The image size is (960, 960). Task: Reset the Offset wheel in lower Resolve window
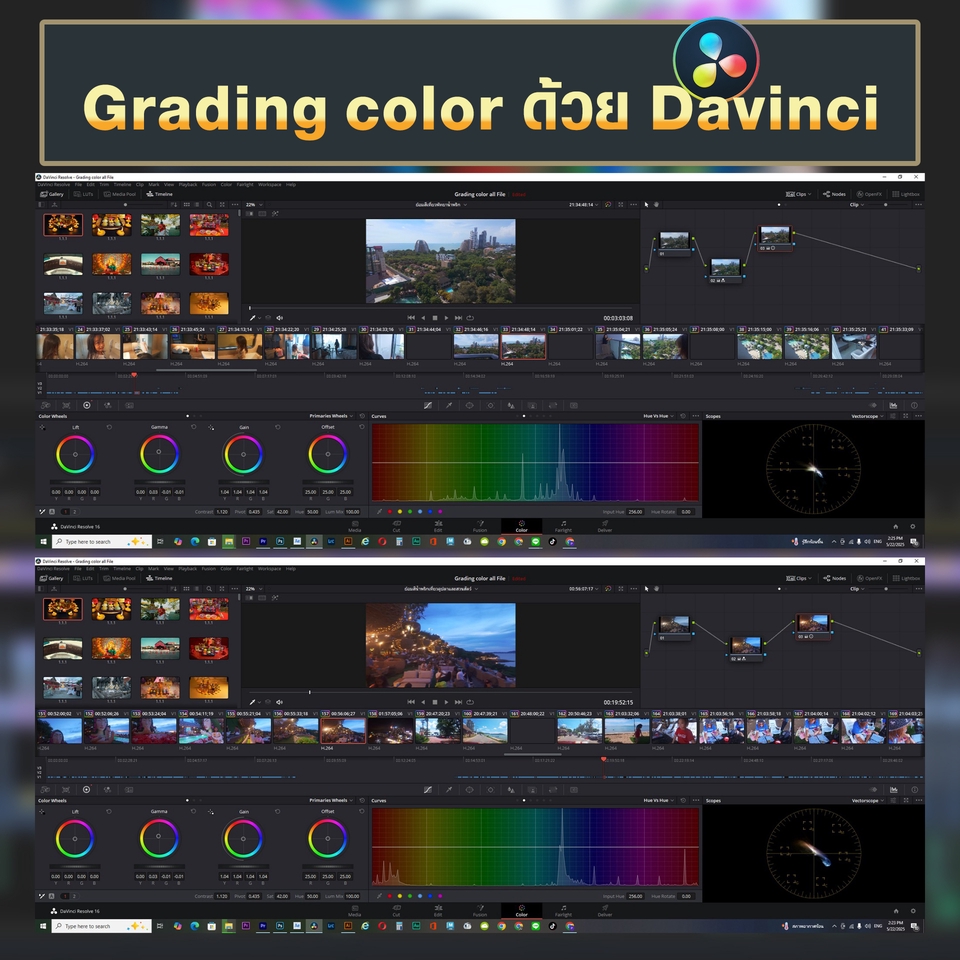pos(361,811)
